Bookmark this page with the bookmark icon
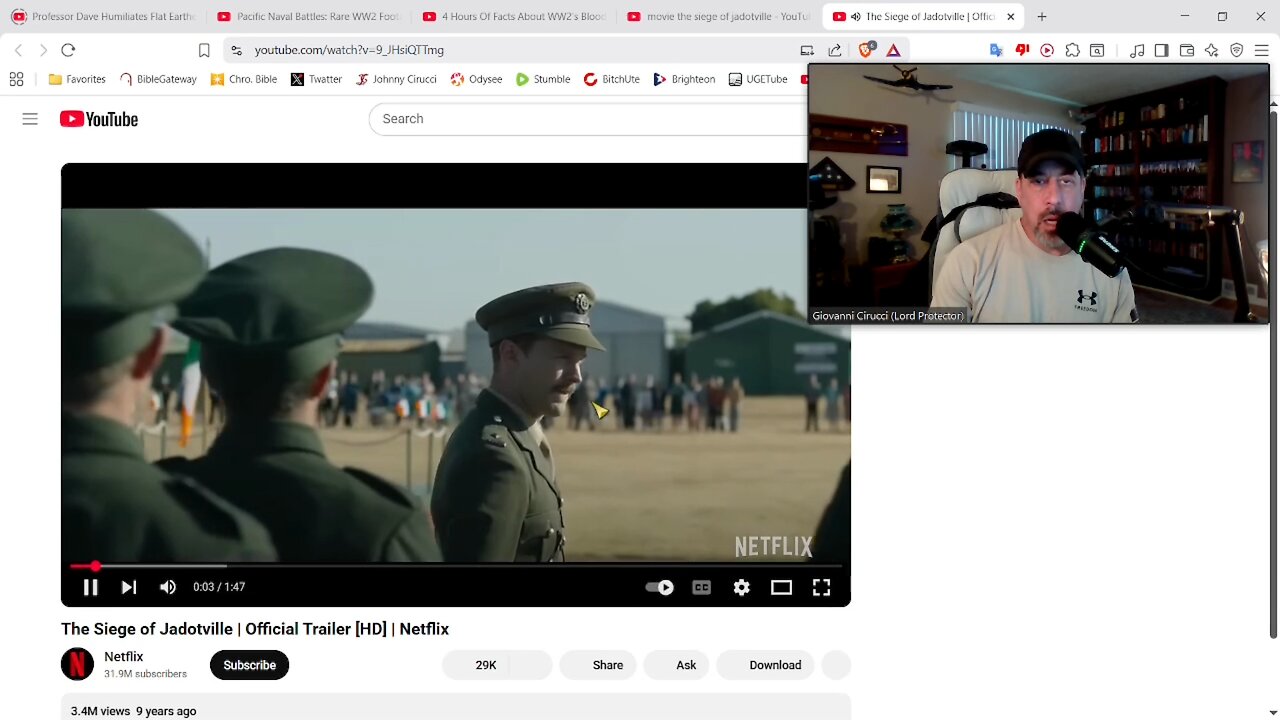1280x720 pixels. pos(204,50)
